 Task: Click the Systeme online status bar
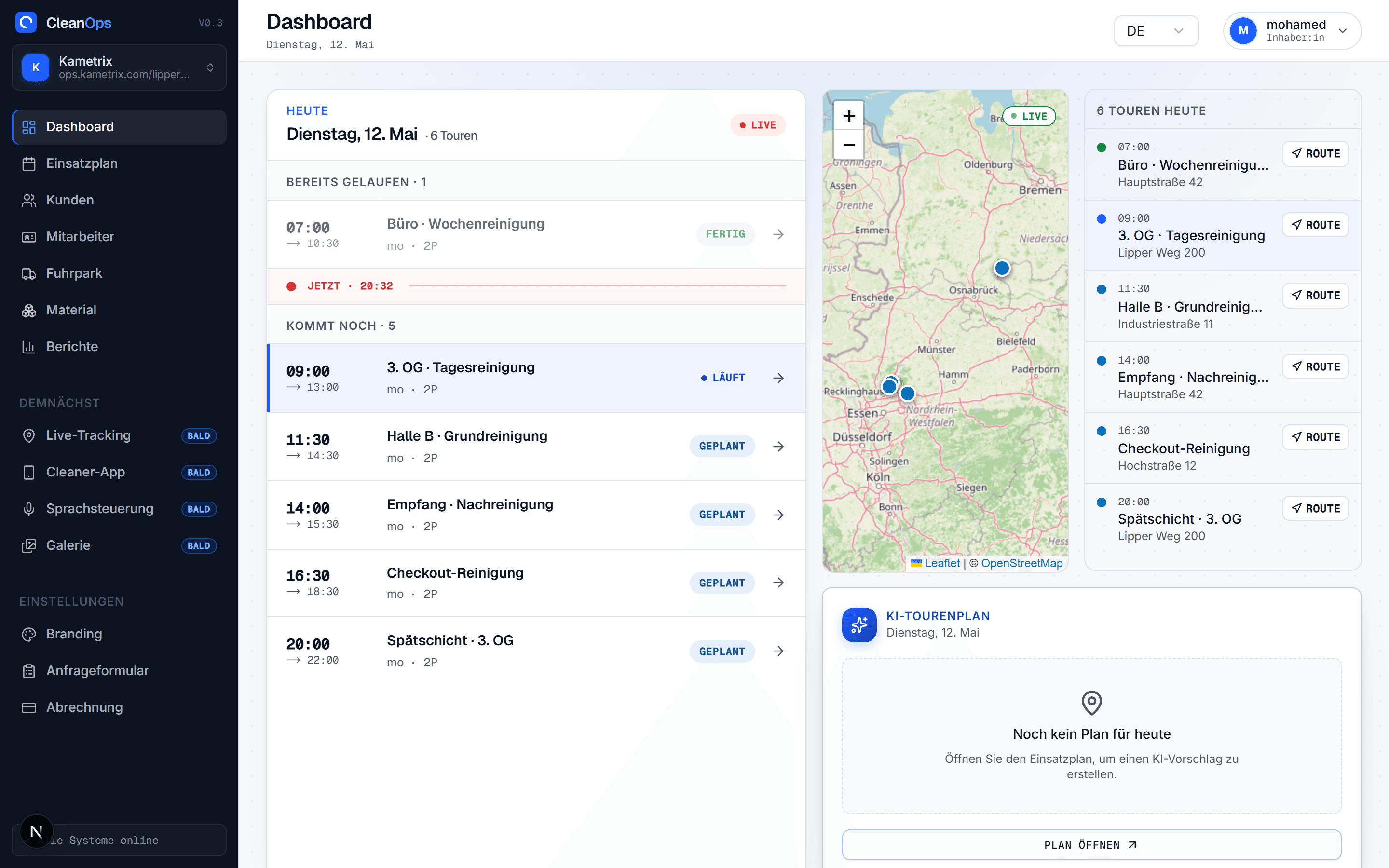[x=119, y=841]
